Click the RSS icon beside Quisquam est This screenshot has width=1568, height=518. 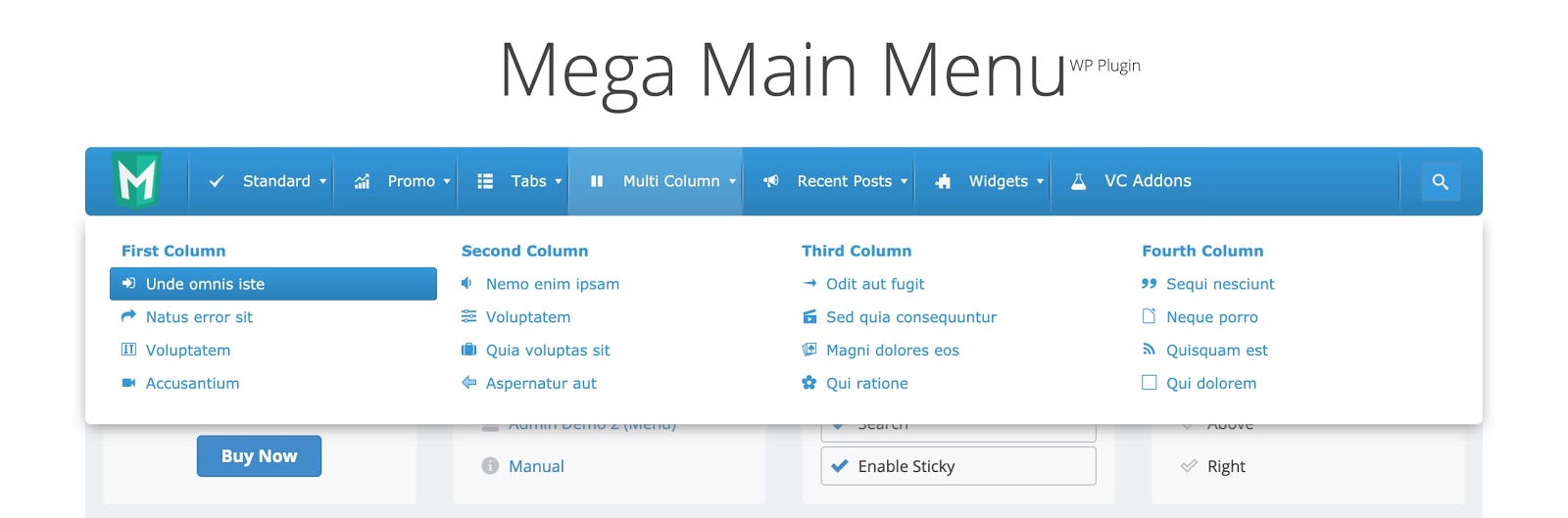(x=1149, y=350)
